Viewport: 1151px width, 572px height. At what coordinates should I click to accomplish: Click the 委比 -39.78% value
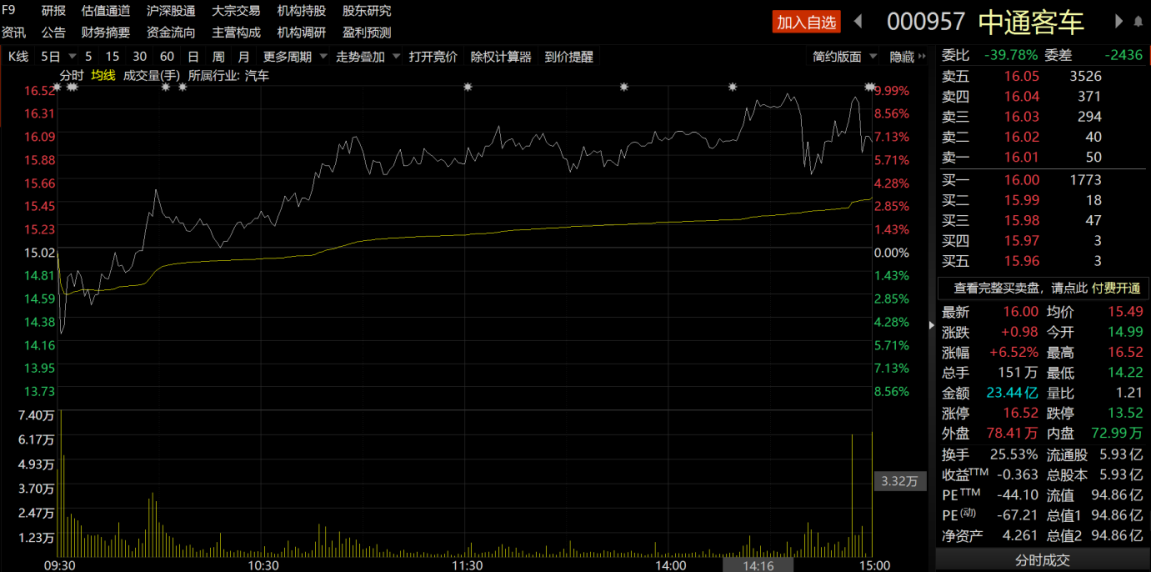point(1011,55)
